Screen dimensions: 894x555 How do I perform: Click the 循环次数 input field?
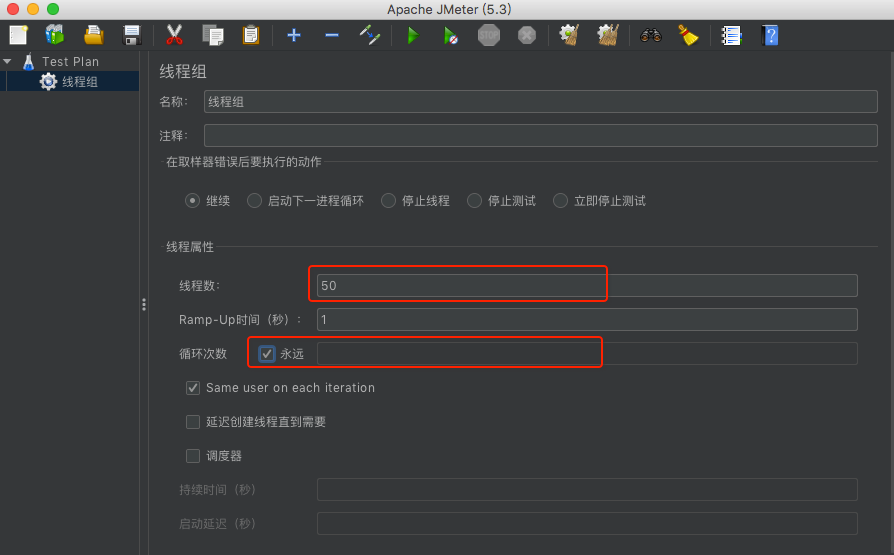pos(587,354)
